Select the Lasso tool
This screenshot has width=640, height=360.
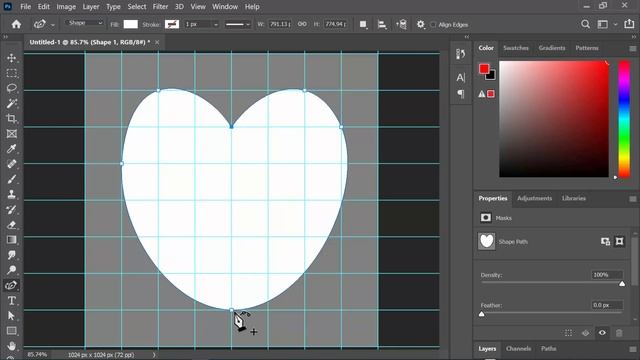pos(11,88)
